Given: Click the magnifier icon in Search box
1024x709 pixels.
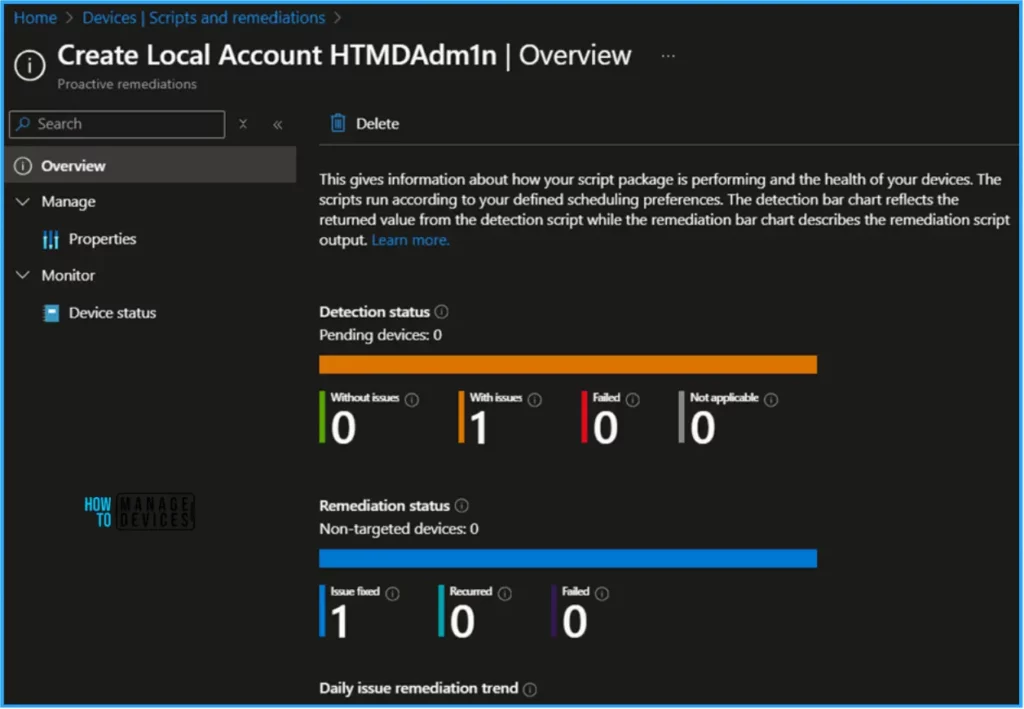Looking at the screenshot, I should pos(23,123).
